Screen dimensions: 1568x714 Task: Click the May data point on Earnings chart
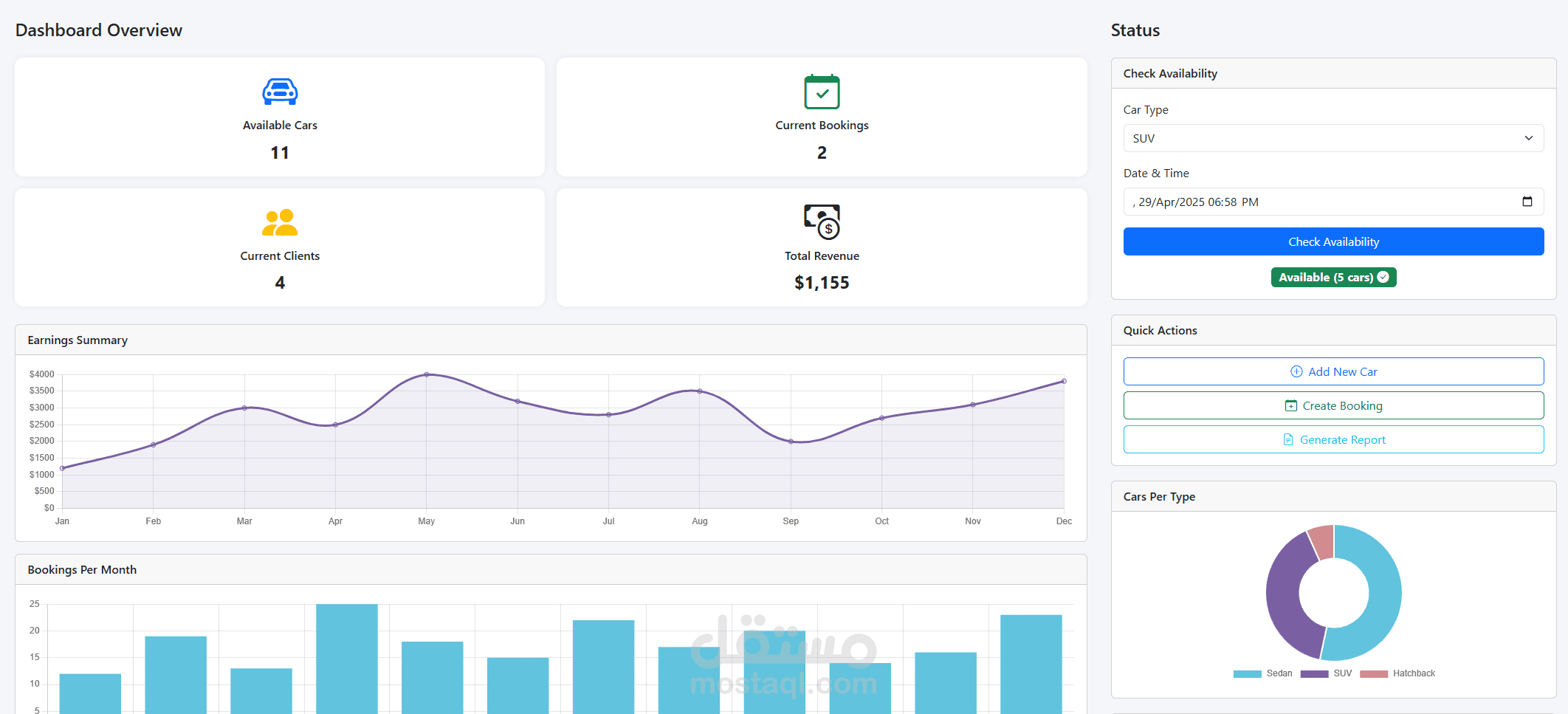pos(427,374)
